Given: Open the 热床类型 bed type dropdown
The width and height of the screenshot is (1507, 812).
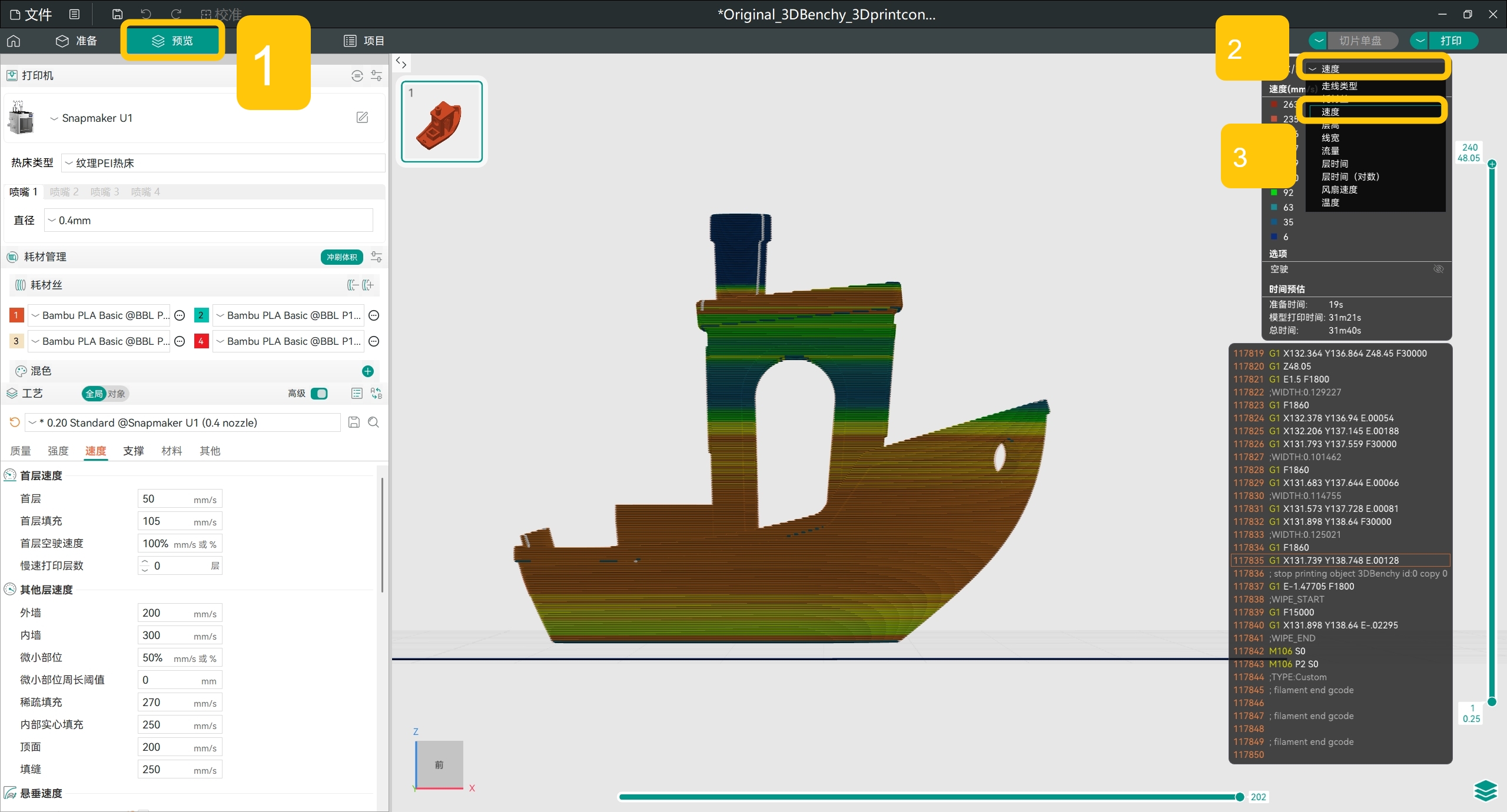Looking at the screenshot, I should click(x=223, y=163).
